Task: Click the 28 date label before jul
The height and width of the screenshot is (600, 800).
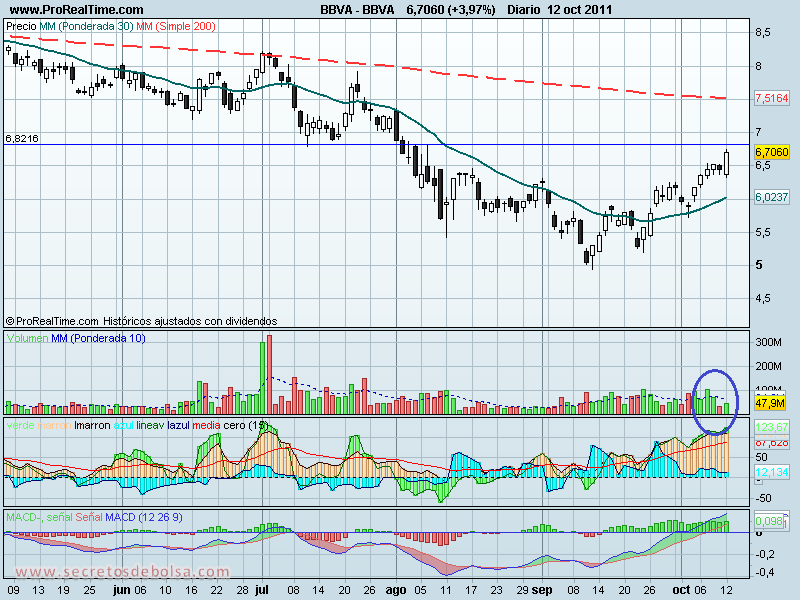Action: (x=243, y=590)
